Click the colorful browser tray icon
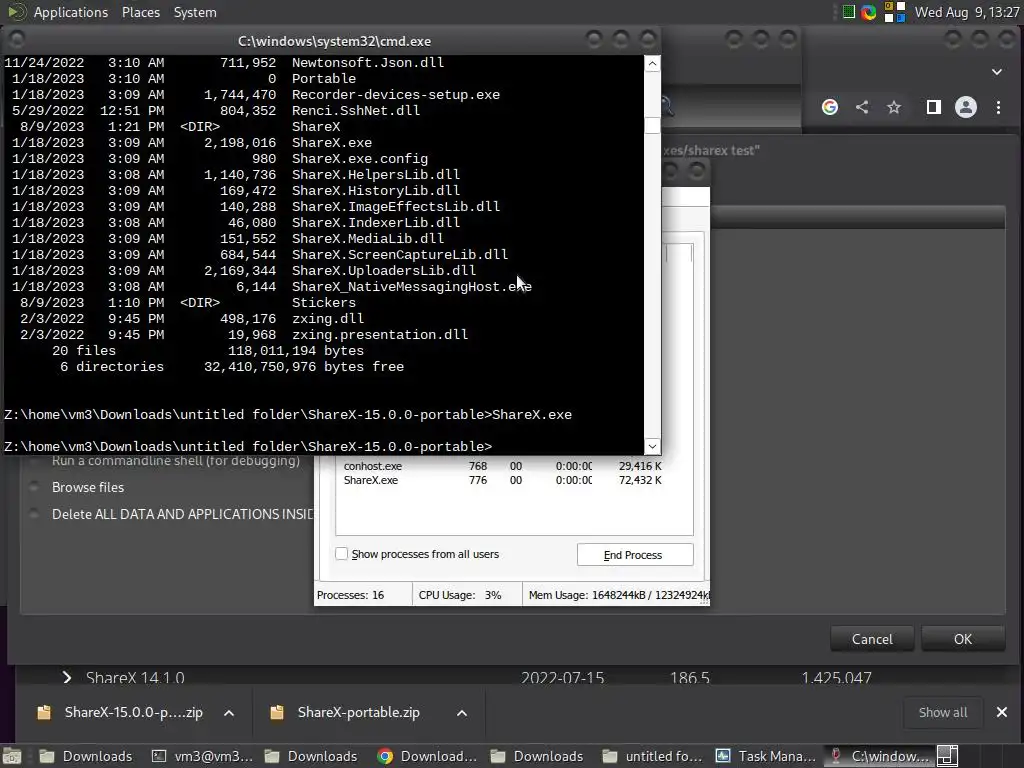Viewport: 1024px width, 768px height. tap(868, 12)
